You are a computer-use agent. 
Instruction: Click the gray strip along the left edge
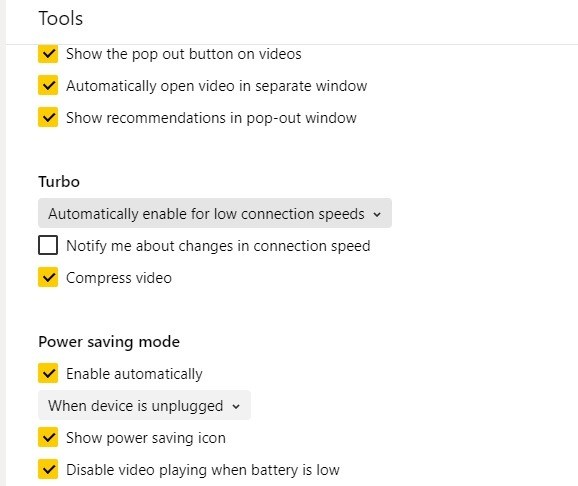pyautogui.click(x=3, y=243)
